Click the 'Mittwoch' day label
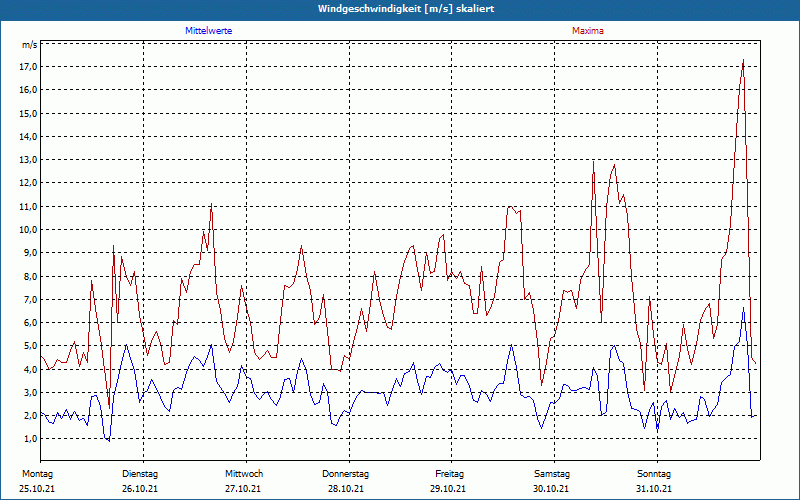 244,474
